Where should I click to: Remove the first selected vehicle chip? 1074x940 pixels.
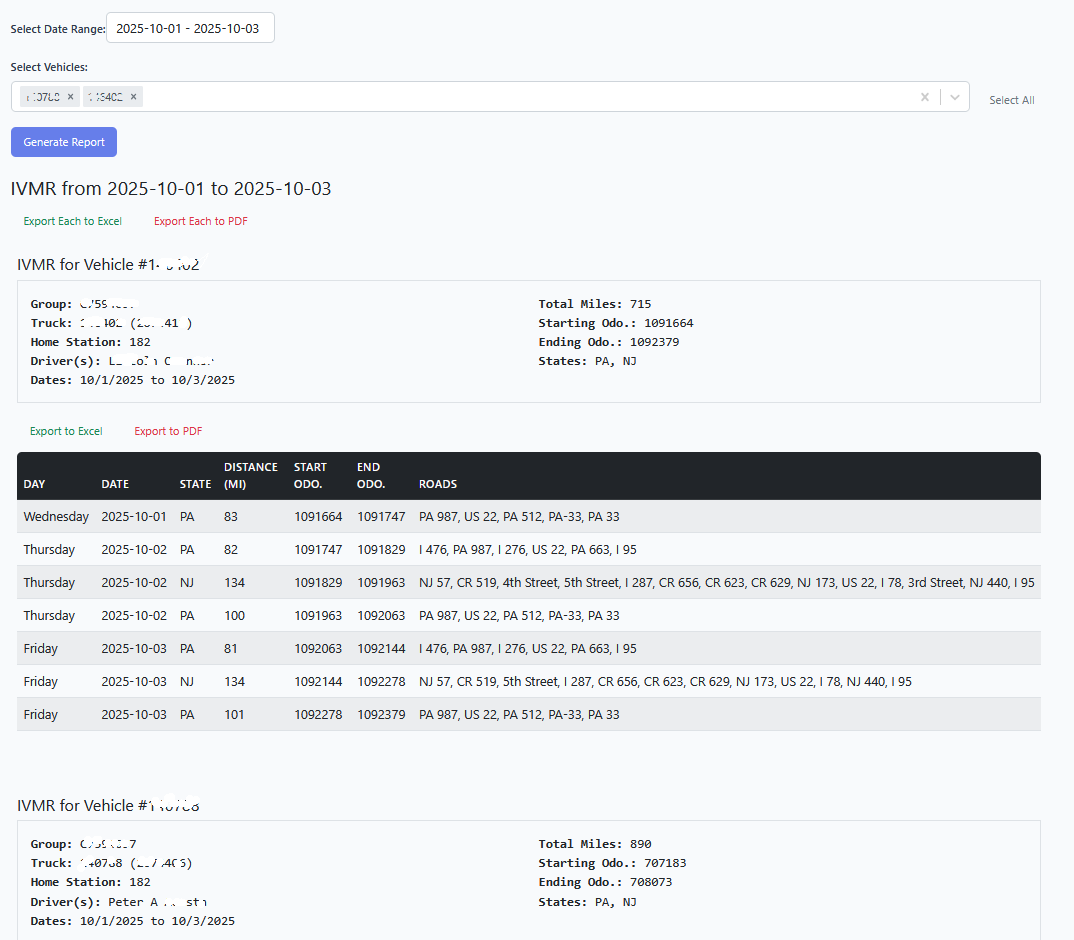coord(70,97)
